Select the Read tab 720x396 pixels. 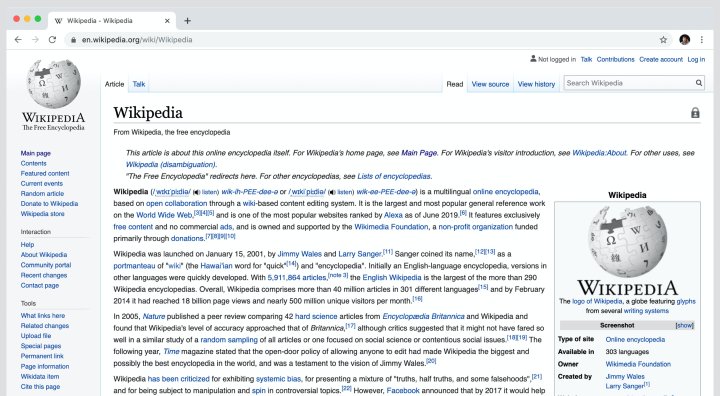click(455, 84)
